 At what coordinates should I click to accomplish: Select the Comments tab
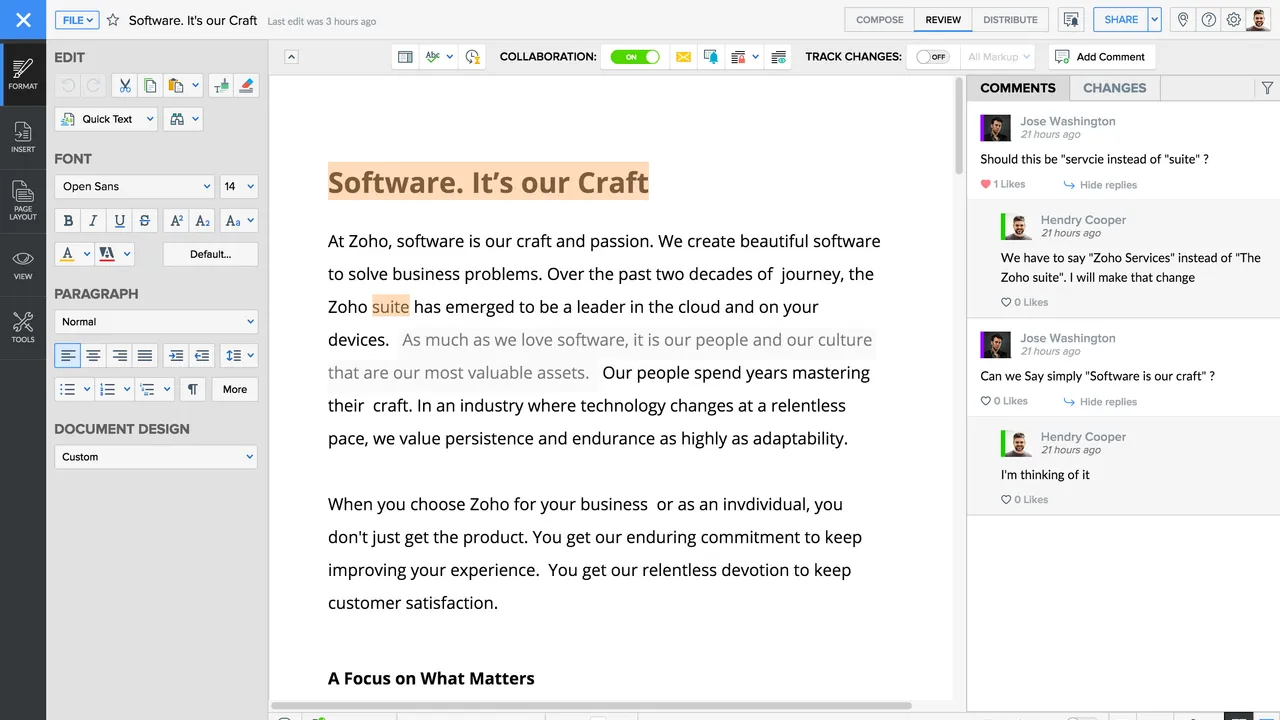point(1018,88)
